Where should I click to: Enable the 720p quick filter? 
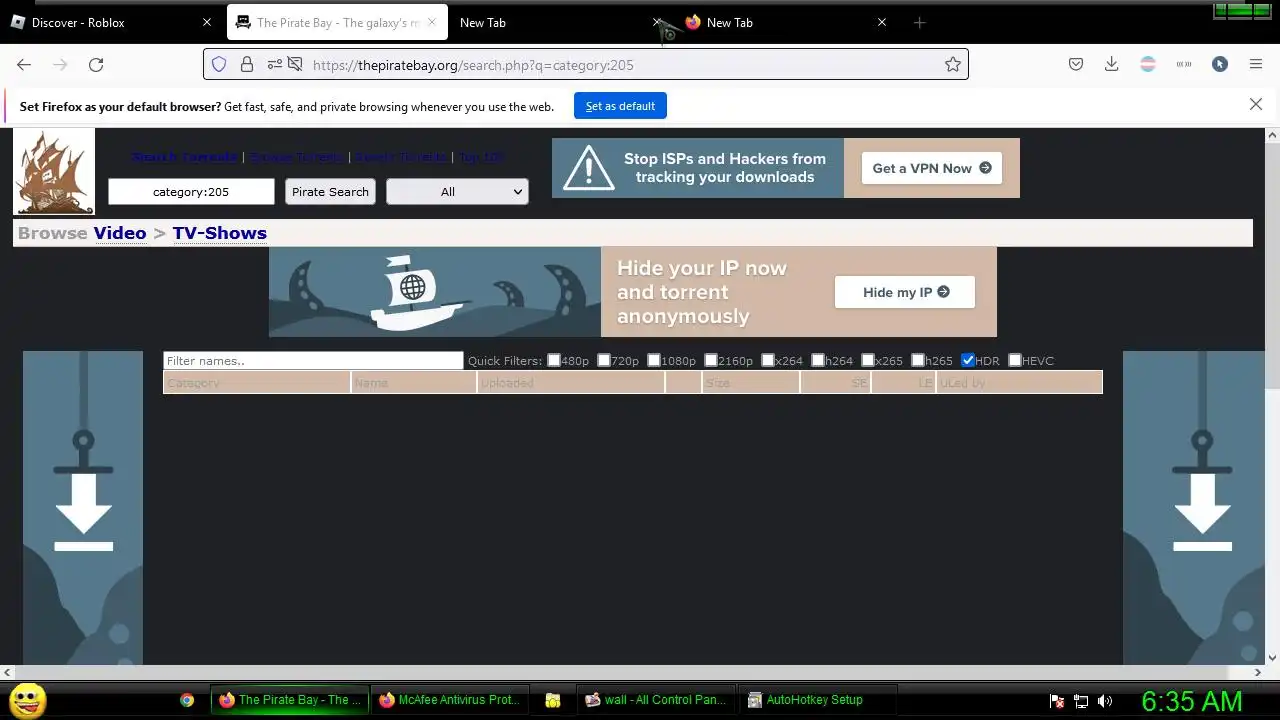(x=604, y=360)
